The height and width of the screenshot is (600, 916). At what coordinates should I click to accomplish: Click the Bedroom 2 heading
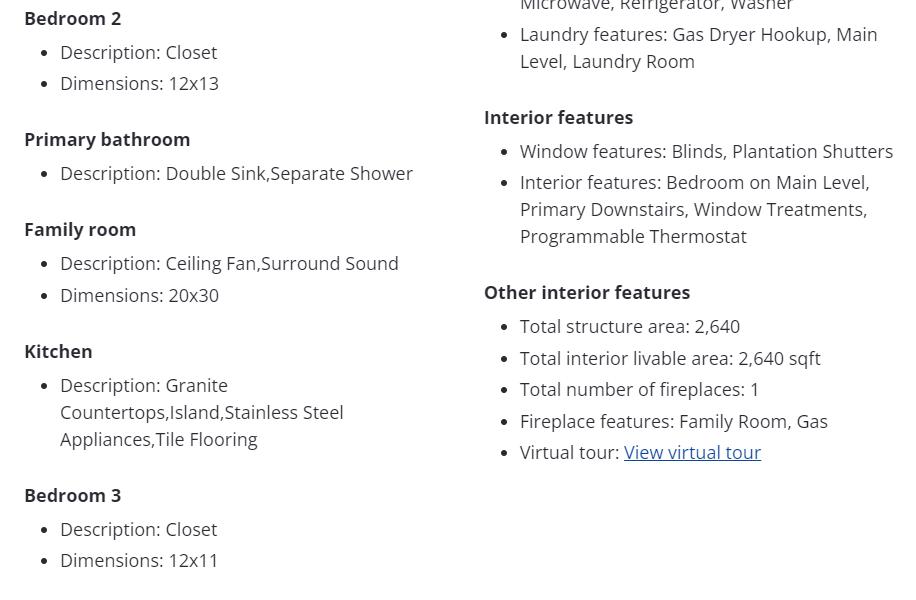73,19
